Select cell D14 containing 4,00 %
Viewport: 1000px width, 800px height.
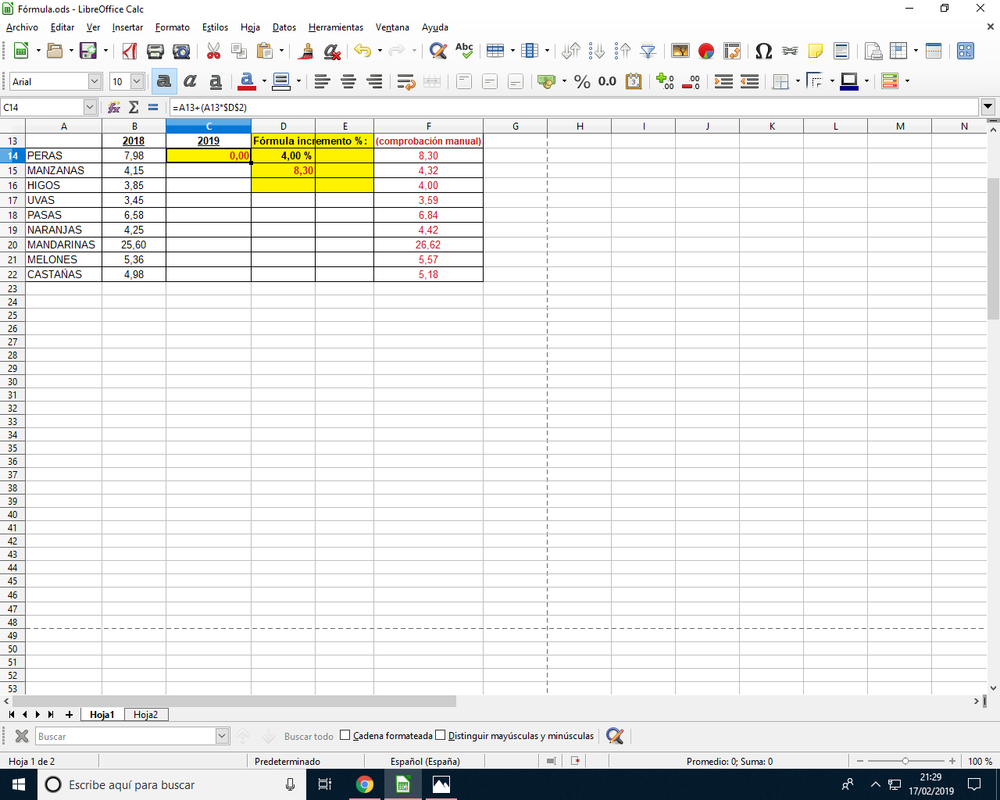tap(283, 156)
